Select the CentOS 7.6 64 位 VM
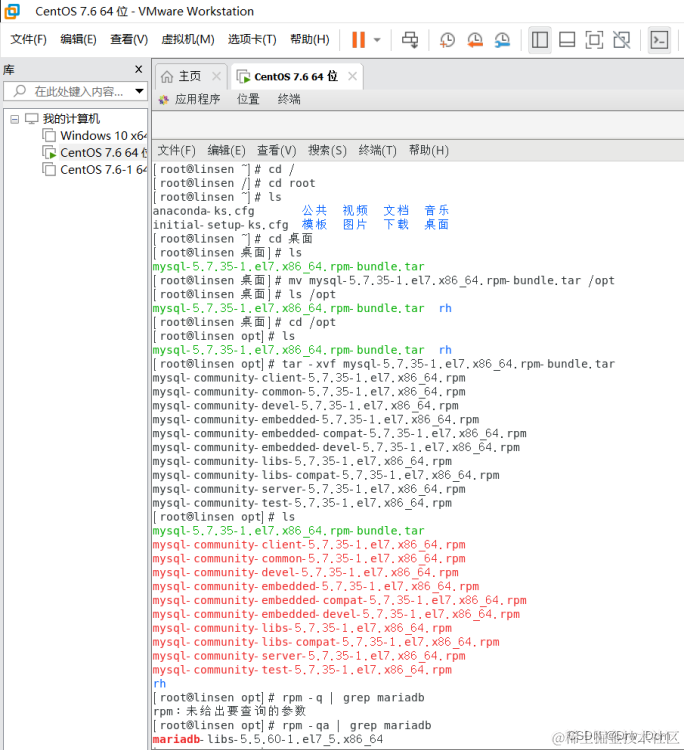685x751 pixels. point(103,153)
